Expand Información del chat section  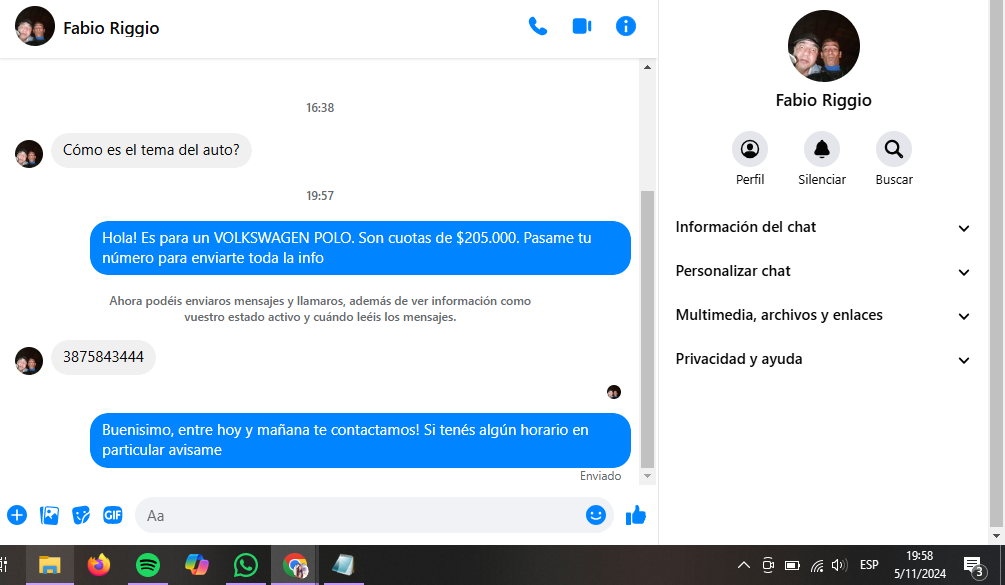(823, 228)
